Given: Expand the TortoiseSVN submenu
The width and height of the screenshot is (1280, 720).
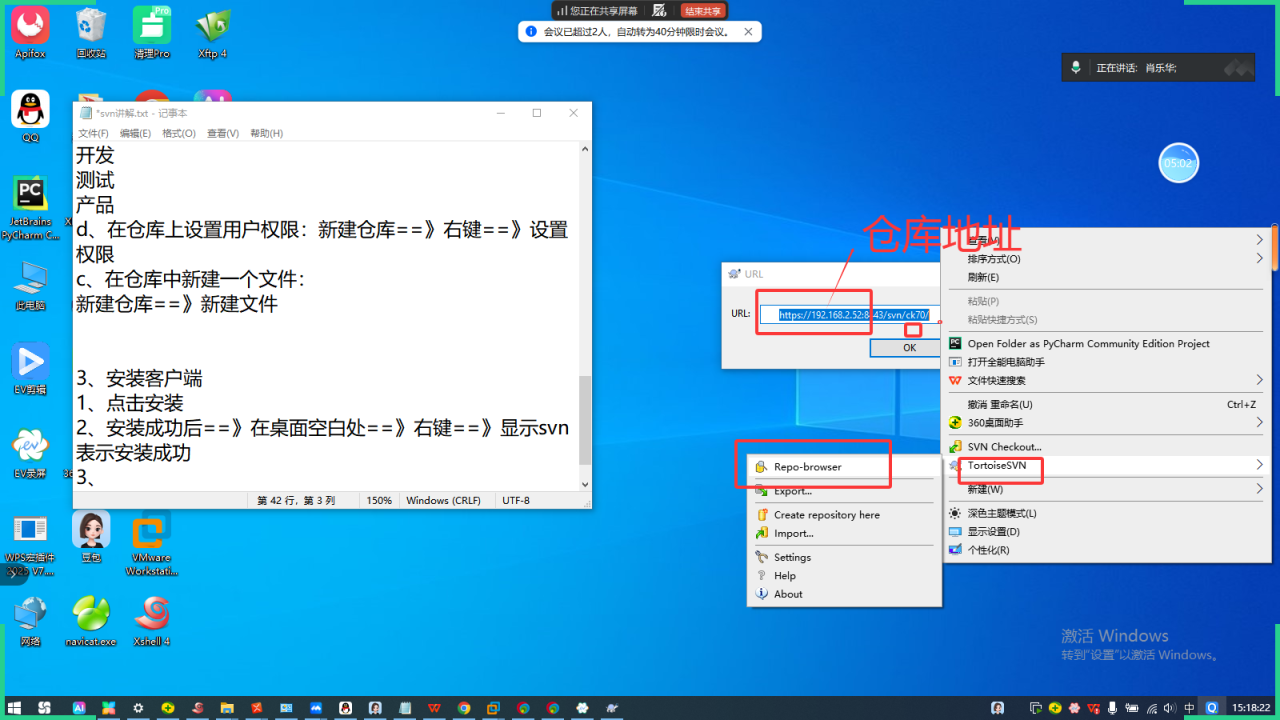Looking at the screenshot, I should pyautogui.click(x=999, y=466).
